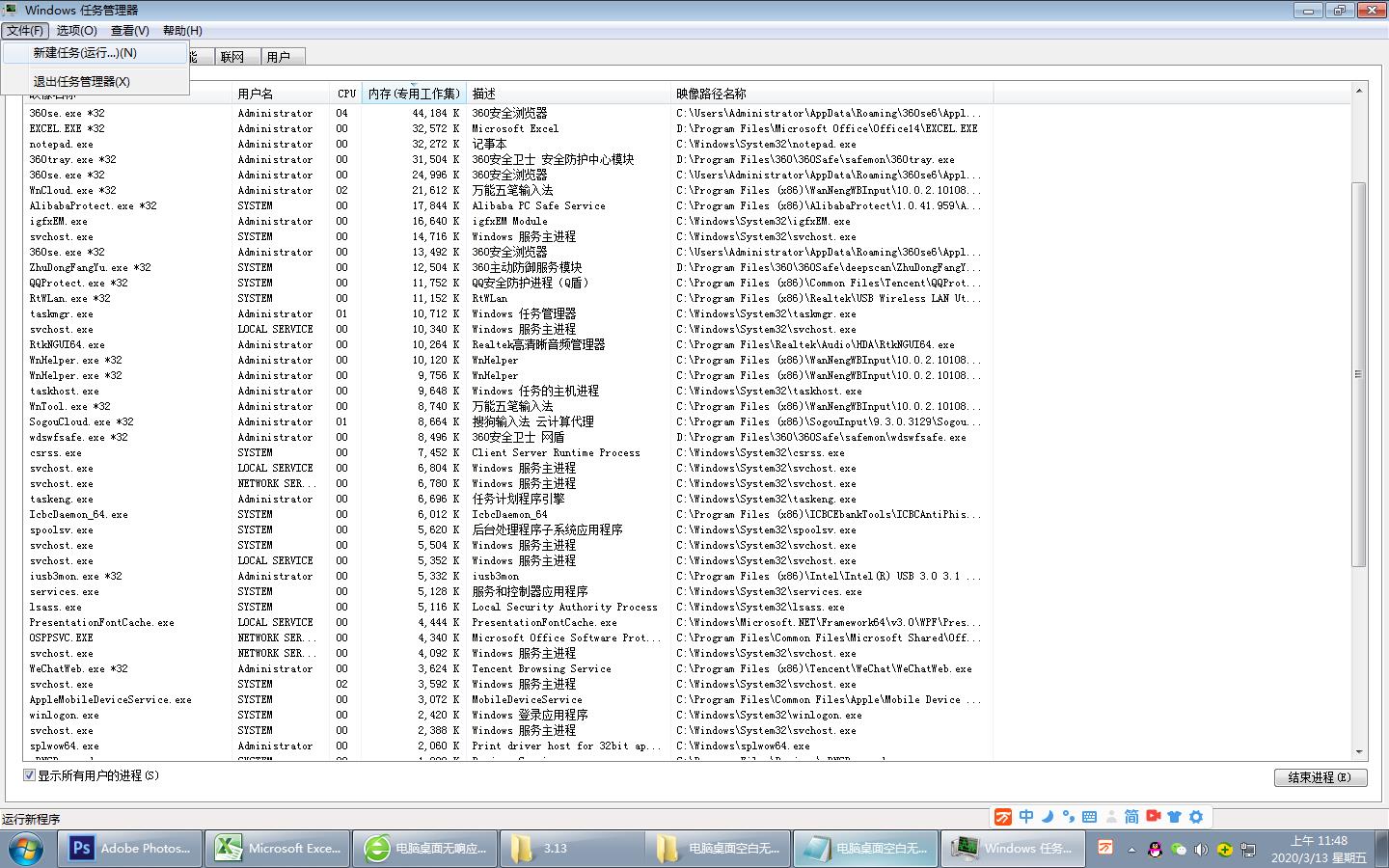Toggle the punctuation mode icon on IME bar

pos(1068,817)
